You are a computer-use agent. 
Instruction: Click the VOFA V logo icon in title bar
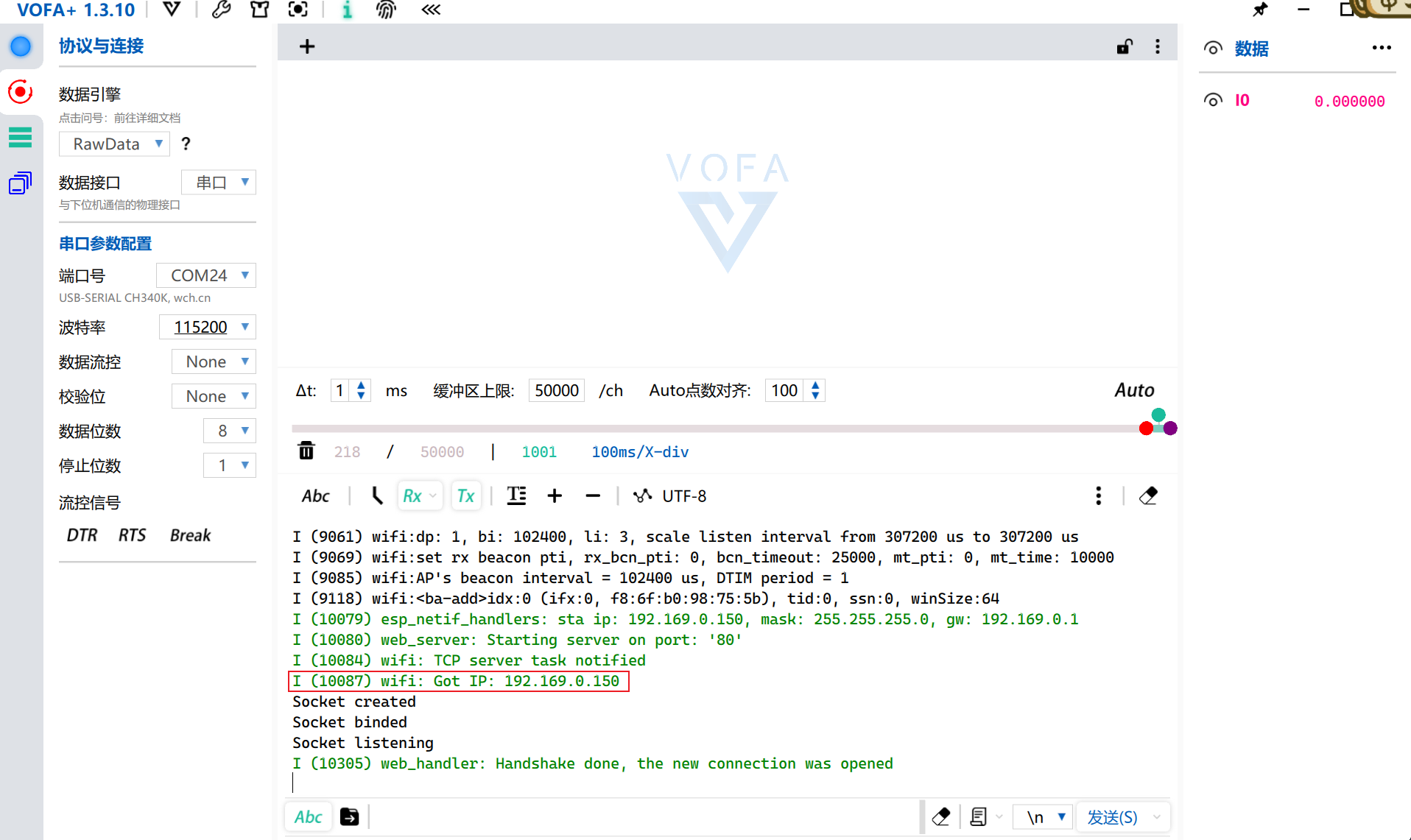172,10
